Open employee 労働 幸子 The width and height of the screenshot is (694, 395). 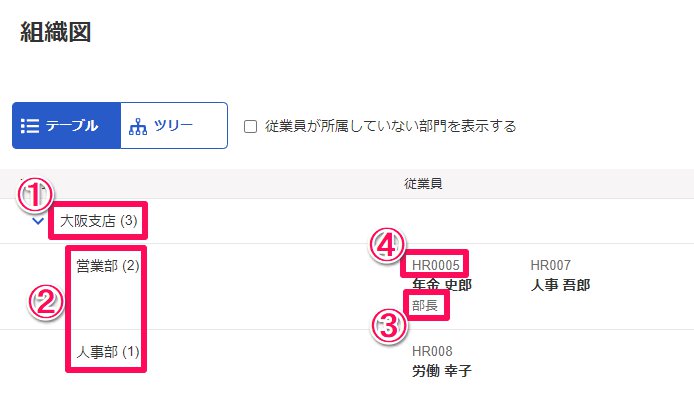click(442, 371)
